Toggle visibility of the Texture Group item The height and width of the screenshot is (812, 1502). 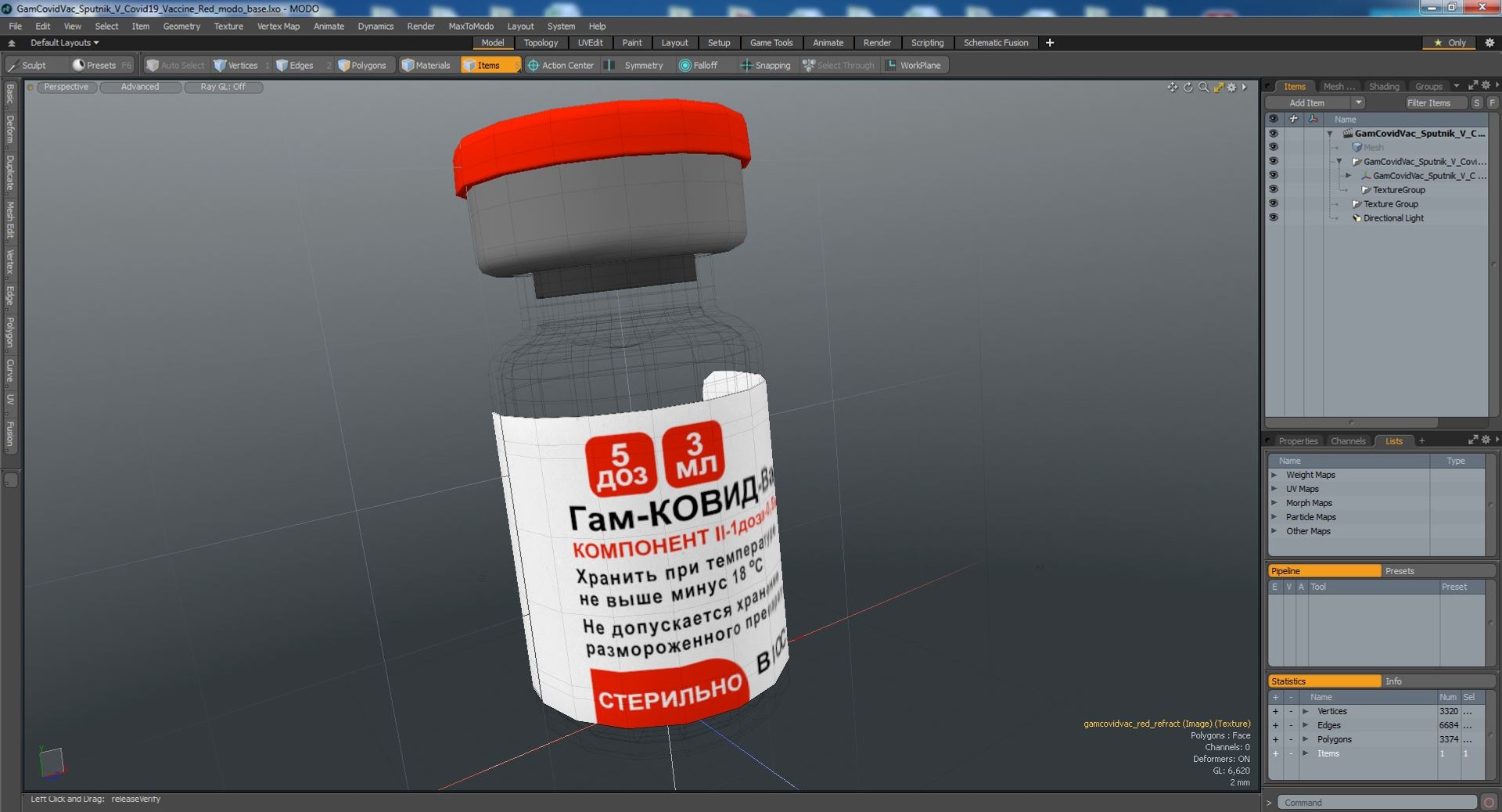point(1273,203)
